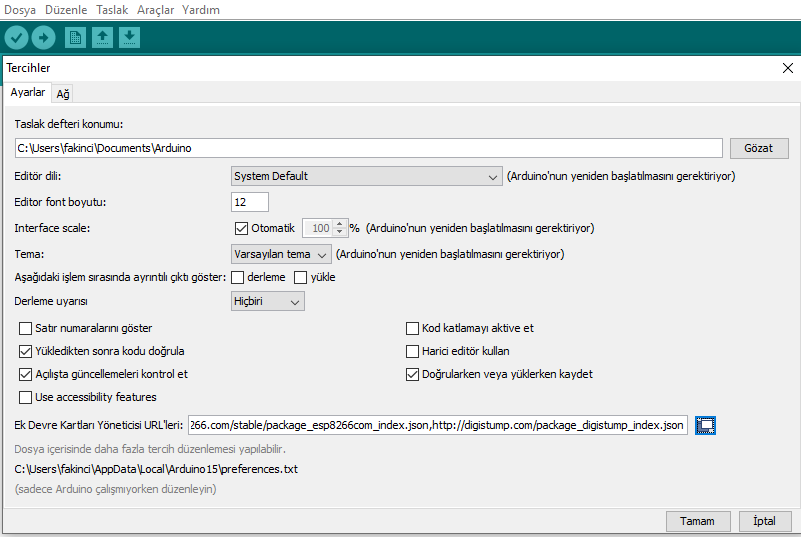
Task: Open the Araçlar menu
Action: 154,10
